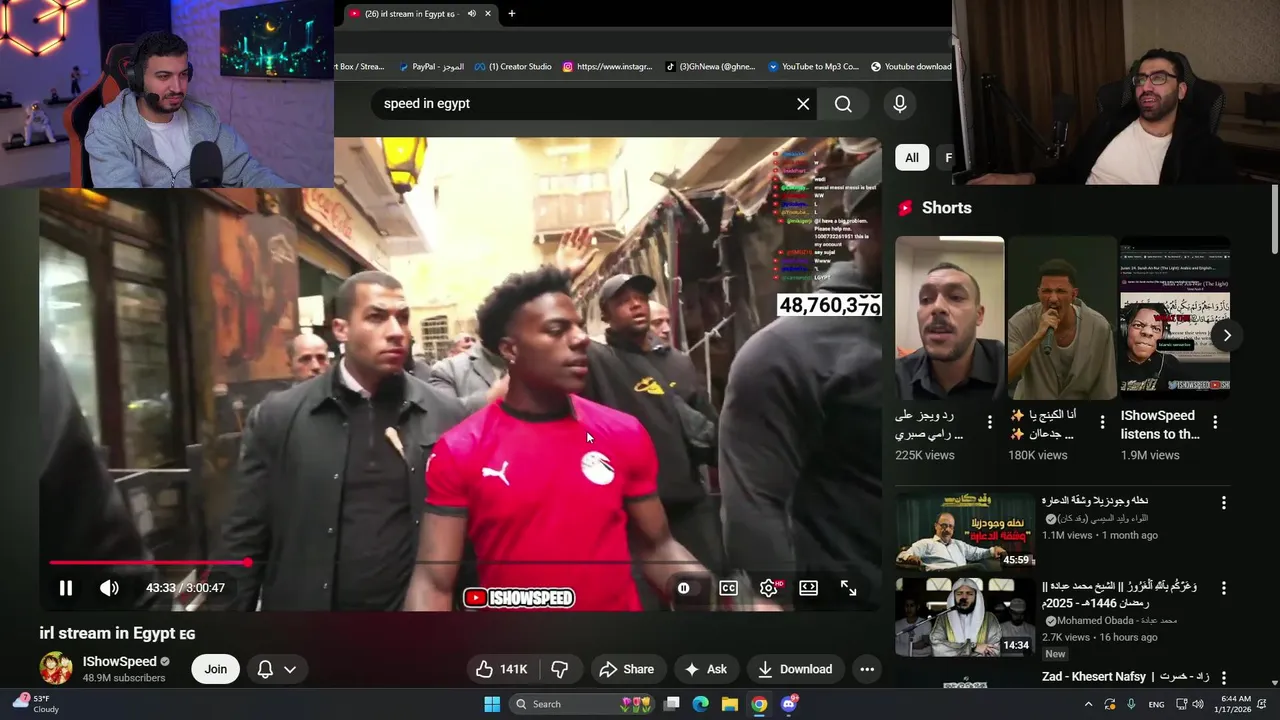1280x720 pixels.
Task: Switch to theater mode
Action: coord(809,588)
